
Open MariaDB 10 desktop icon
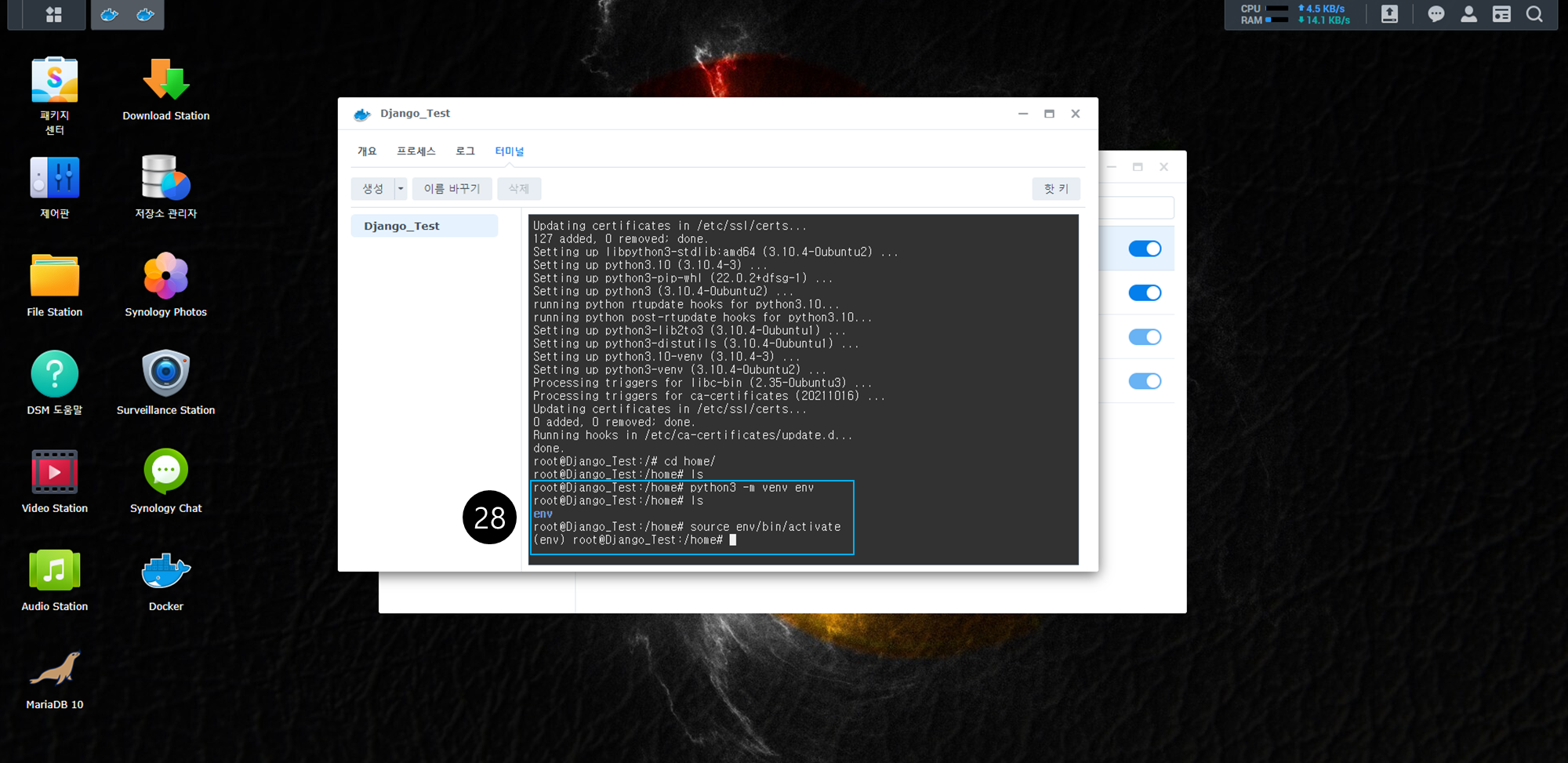pyautogui.click(x=55, y=668)
